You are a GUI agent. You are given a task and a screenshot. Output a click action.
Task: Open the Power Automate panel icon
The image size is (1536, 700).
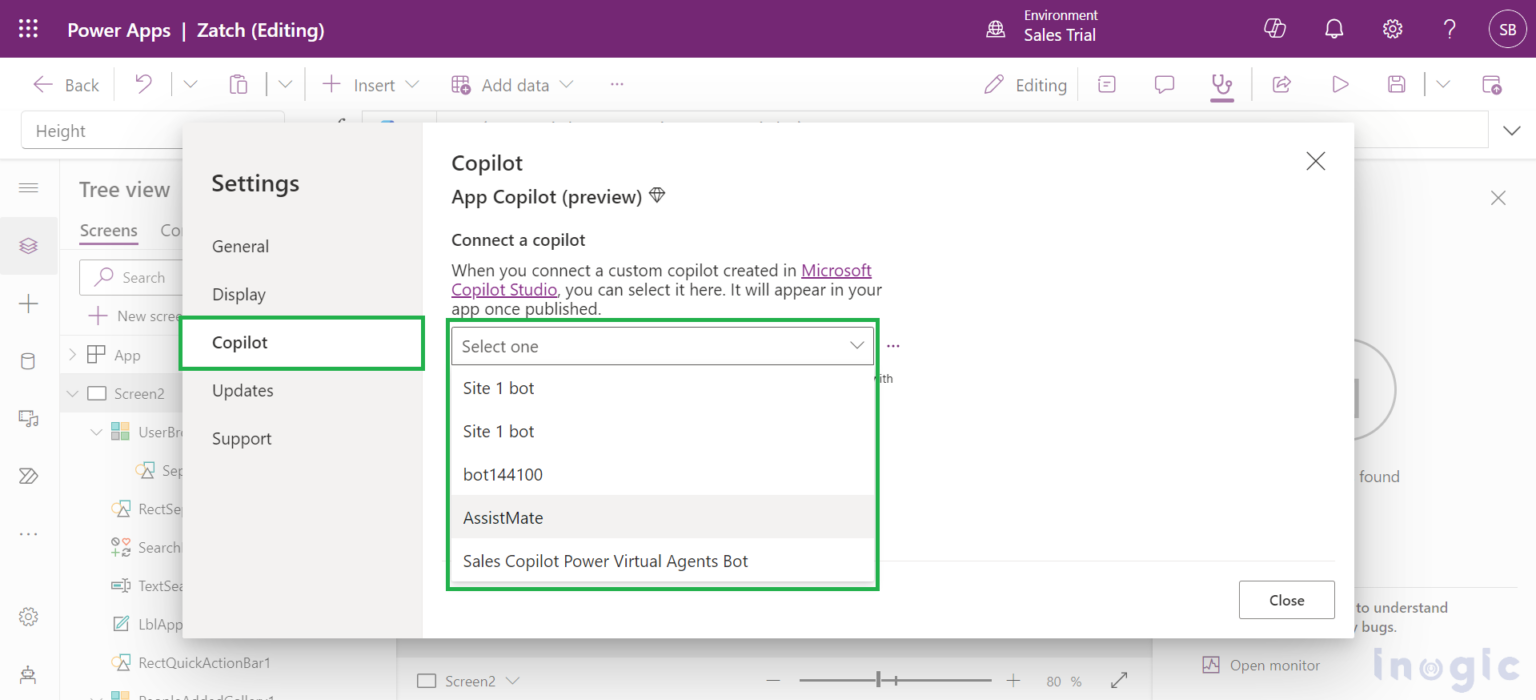29,475
